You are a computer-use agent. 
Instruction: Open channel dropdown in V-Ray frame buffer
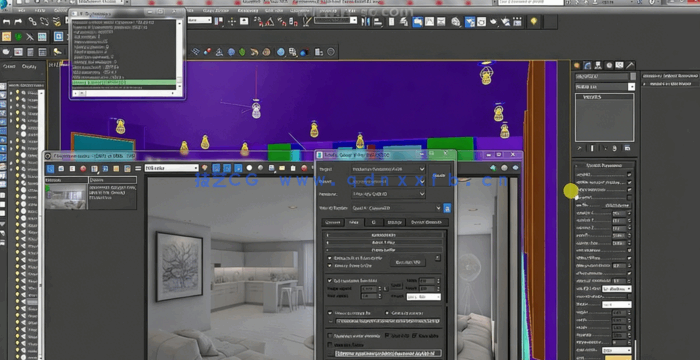coord(171,168)
